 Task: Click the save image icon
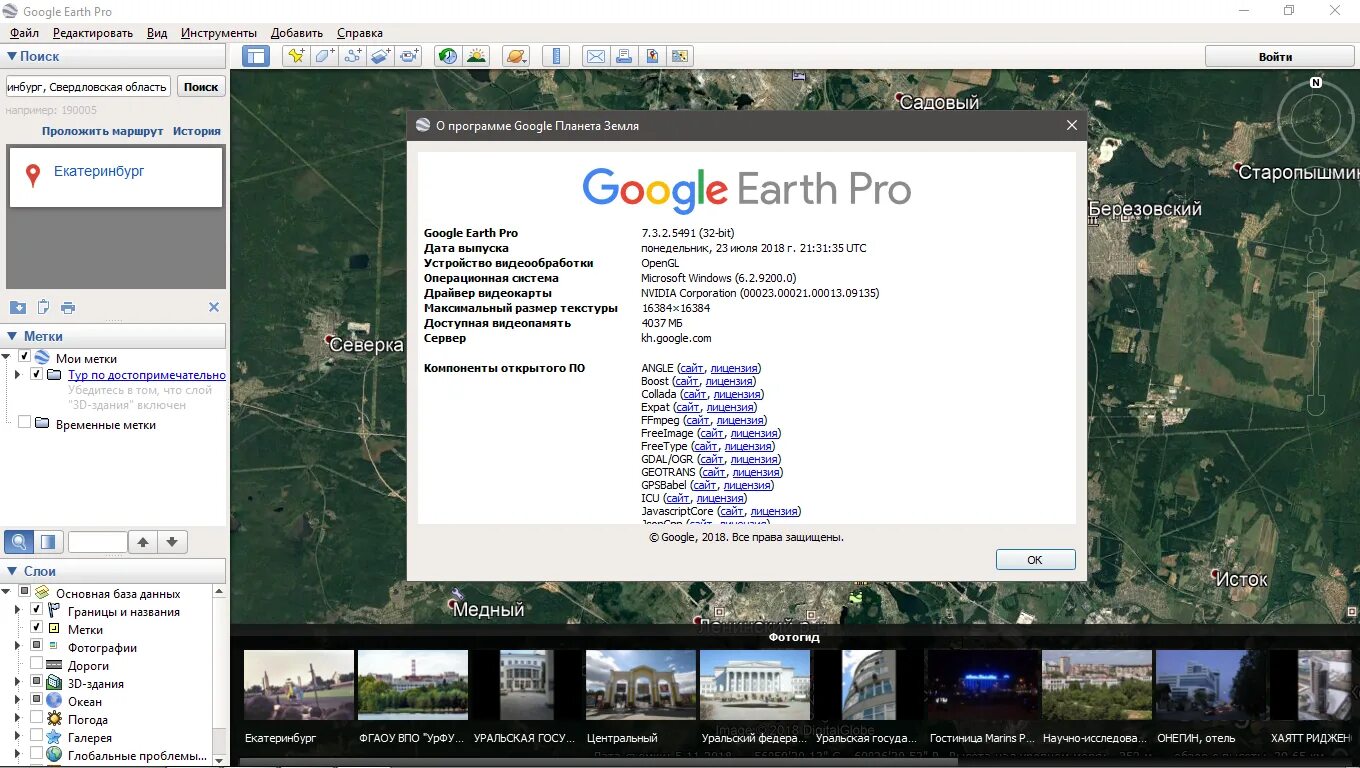(651, 56)
